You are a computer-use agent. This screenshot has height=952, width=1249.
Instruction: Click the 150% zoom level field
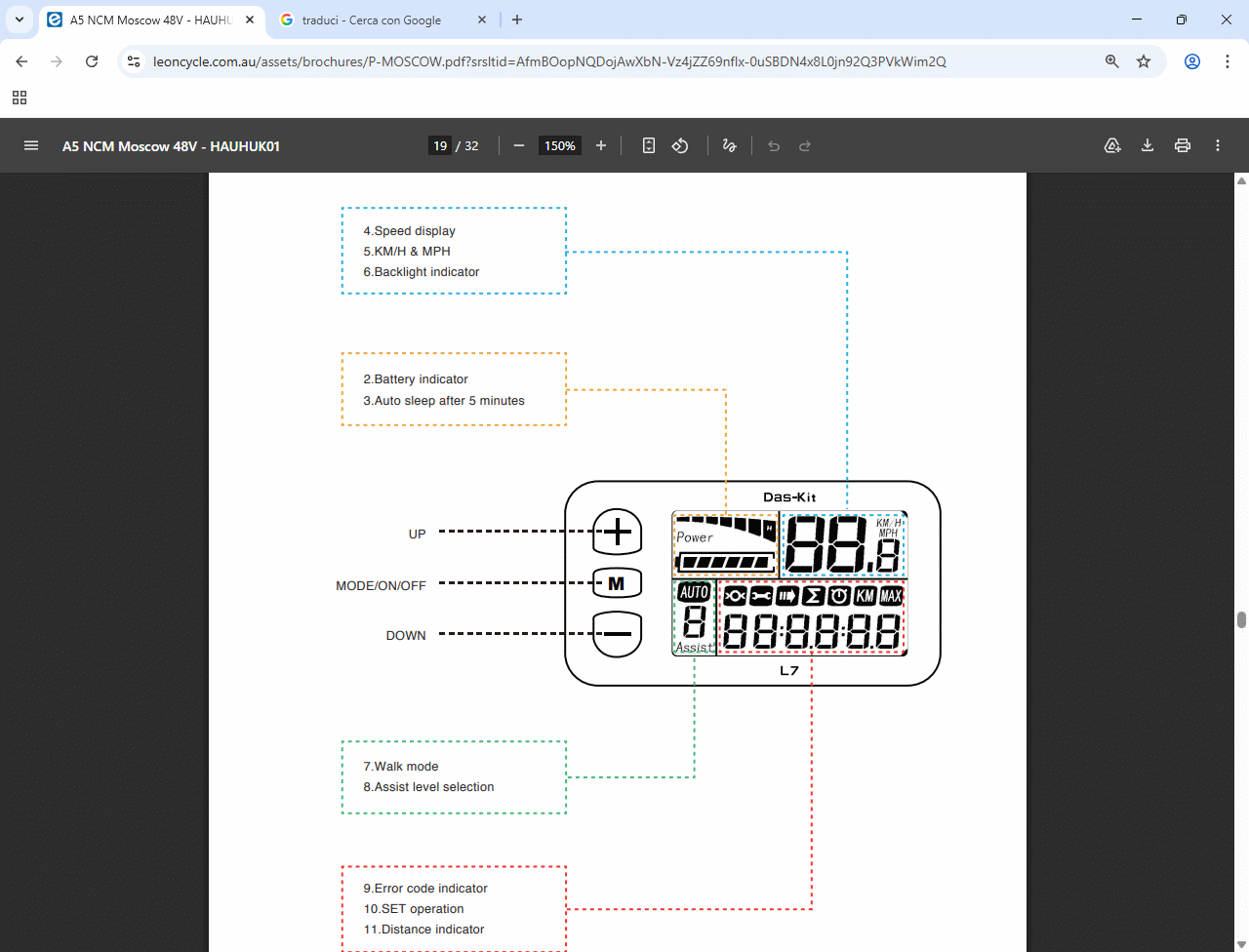coord(560,145)
